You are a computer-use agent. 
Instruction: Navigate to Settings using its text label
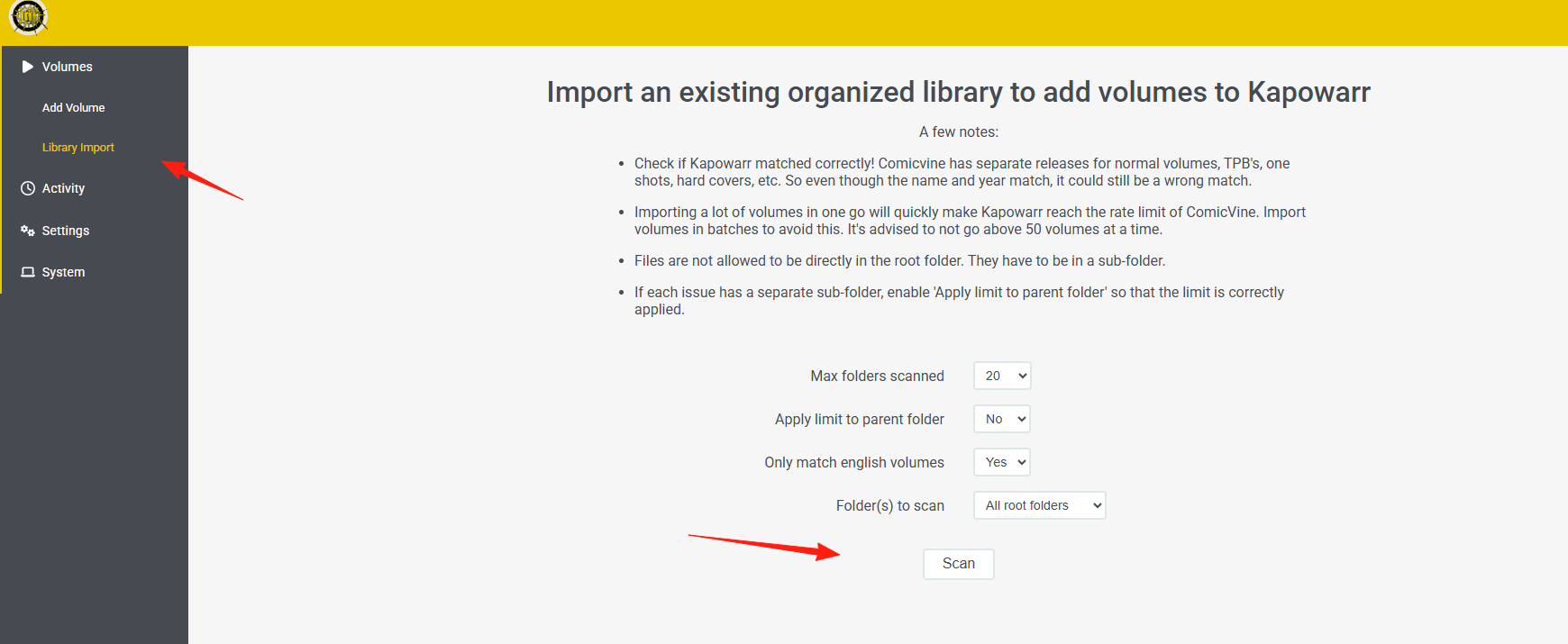click(x=66, y=231)
